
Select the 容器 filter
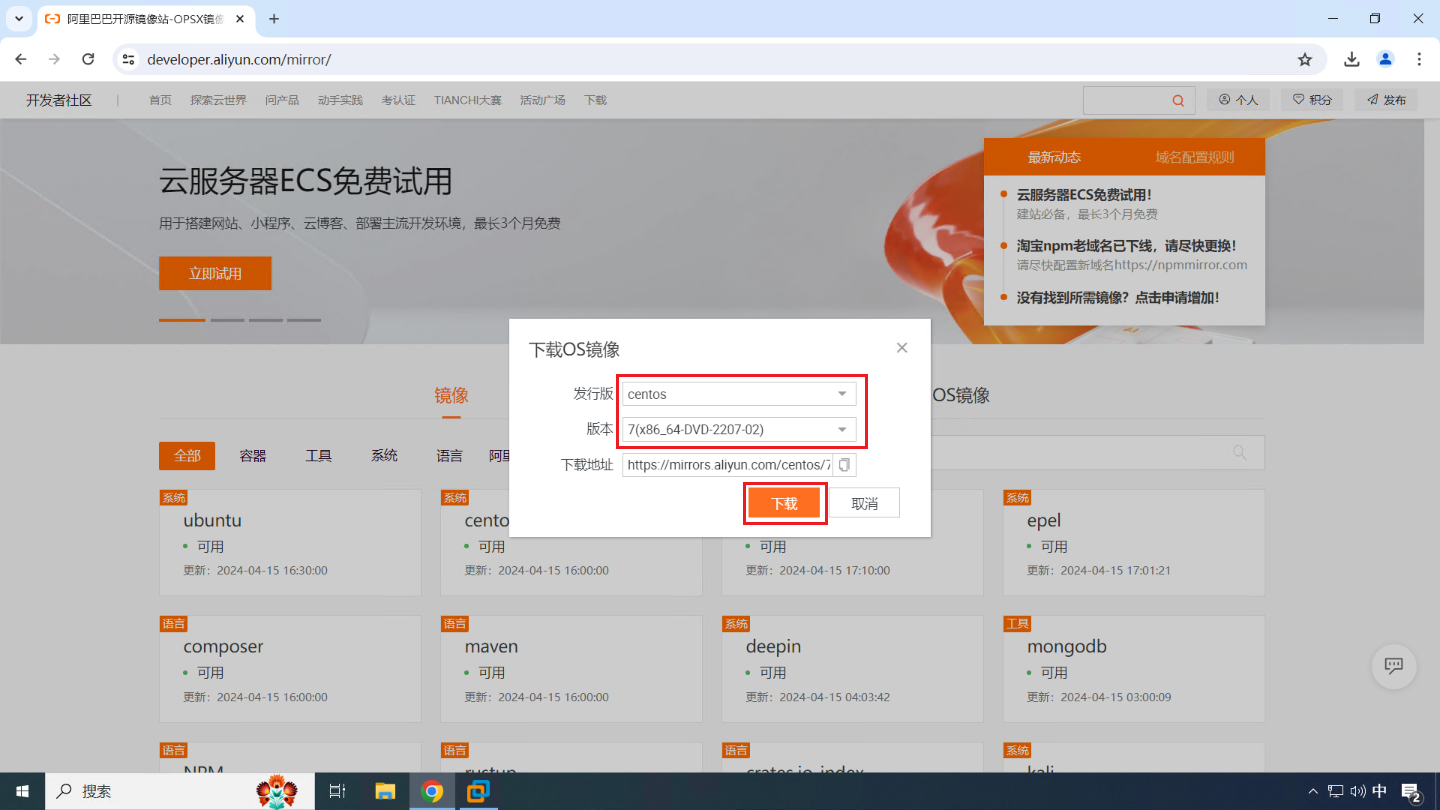253,455
